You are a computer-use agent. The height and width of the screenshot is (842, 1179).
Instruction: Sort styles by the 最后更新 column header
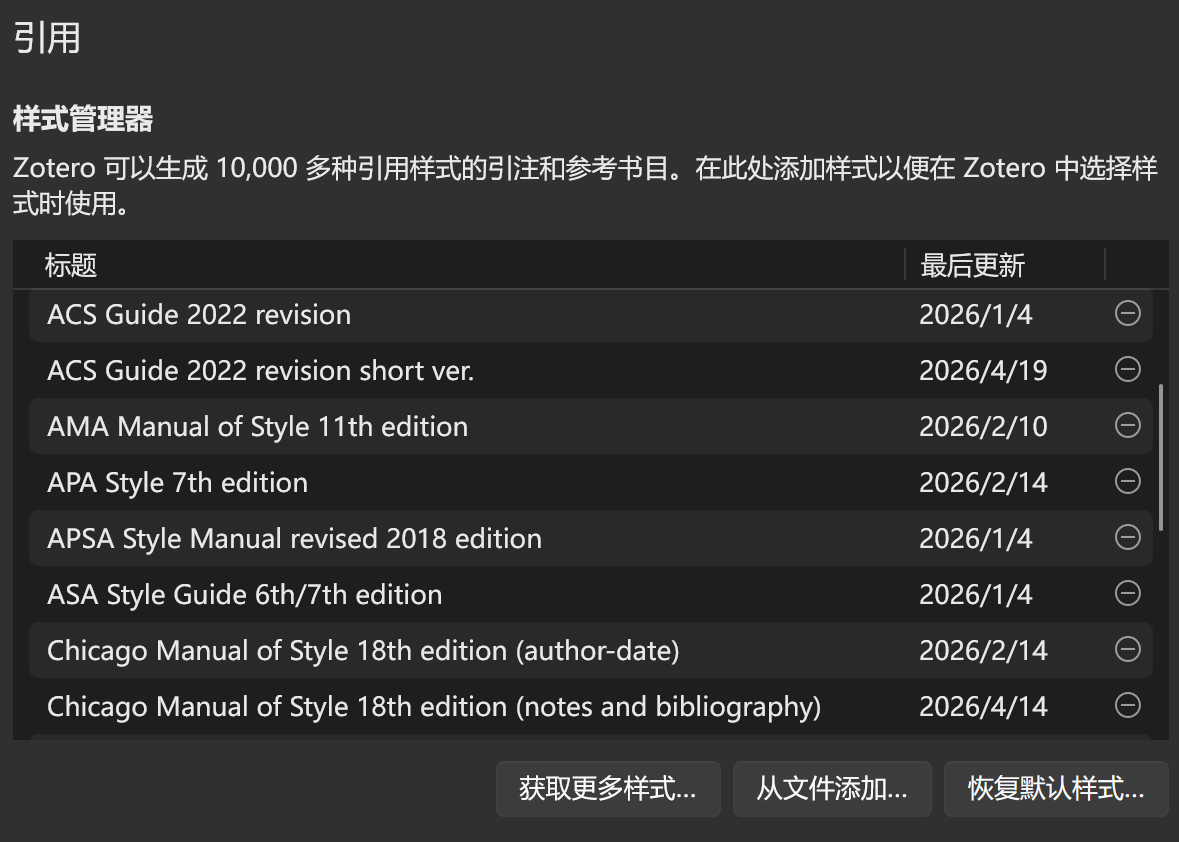(x=1005, y=265)
